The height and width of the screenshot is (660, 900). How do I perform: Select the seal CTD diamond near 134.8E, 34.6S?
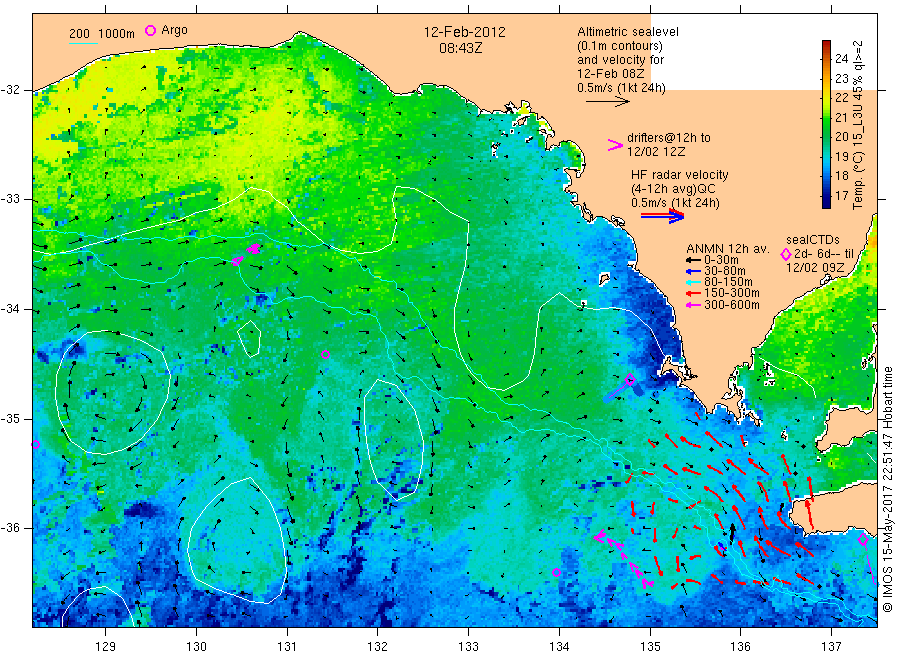tap(630, 379)
